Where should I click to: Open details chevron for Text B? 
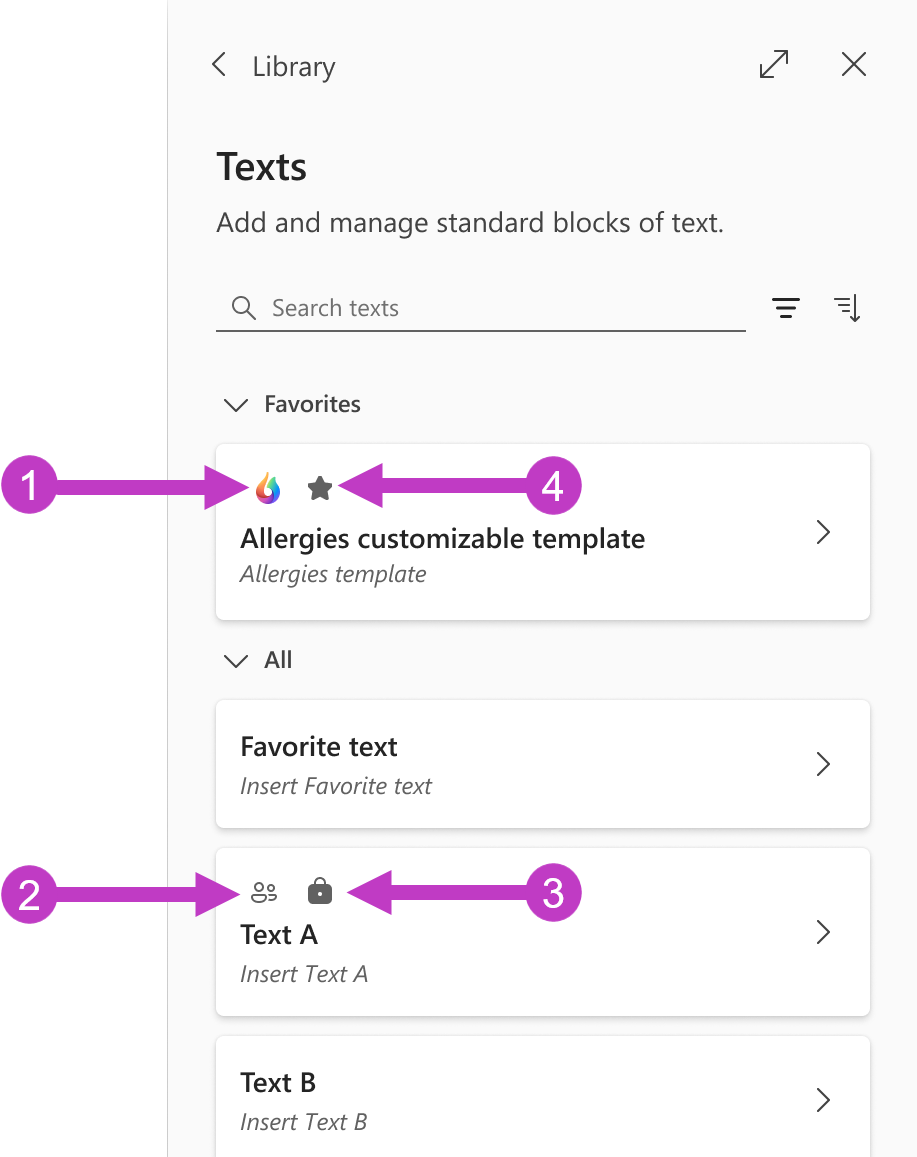click(823, 1100)
